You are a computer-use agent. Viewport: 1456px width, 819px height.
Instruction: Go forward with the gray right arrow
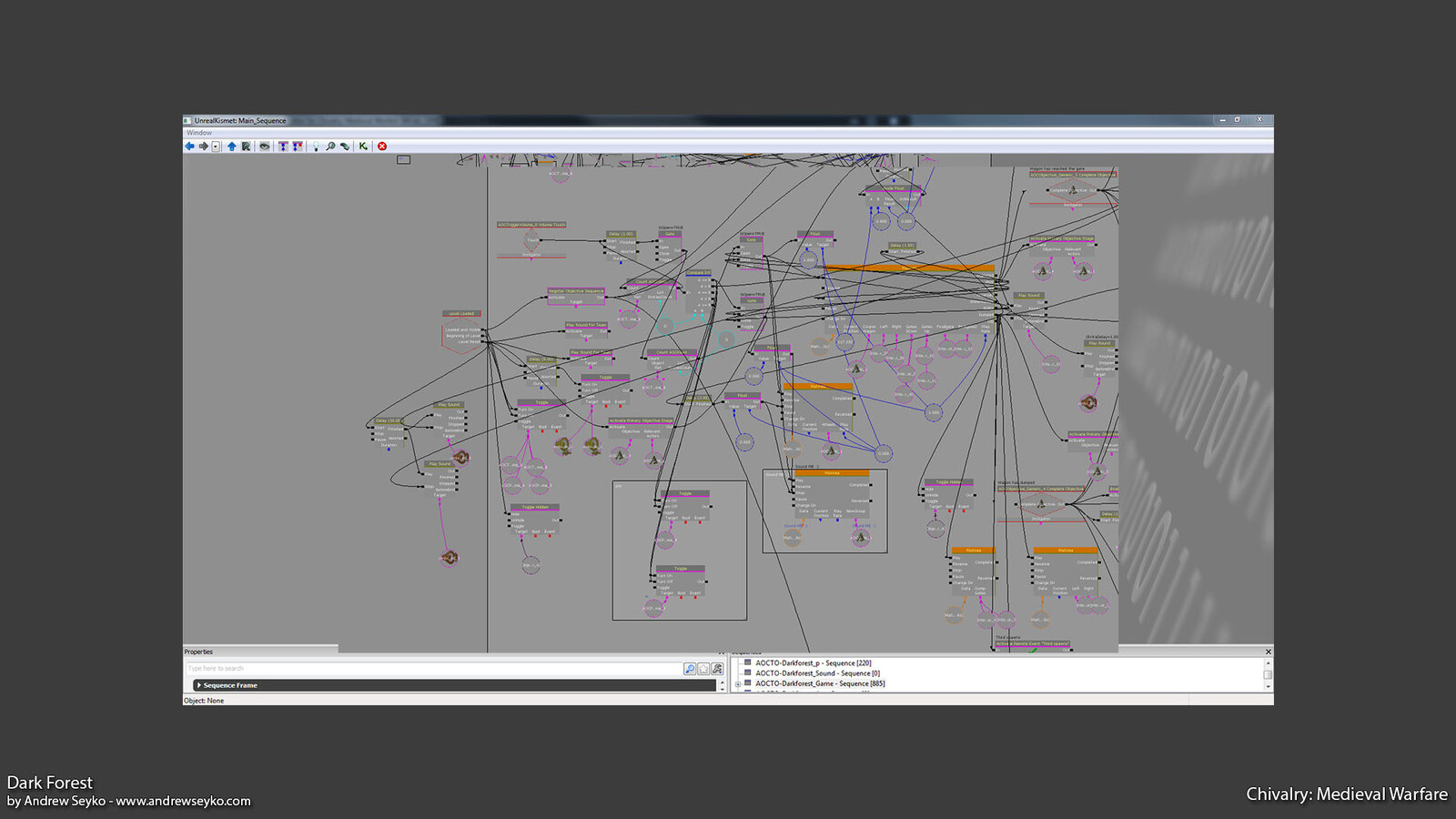(x=204, y=146)
